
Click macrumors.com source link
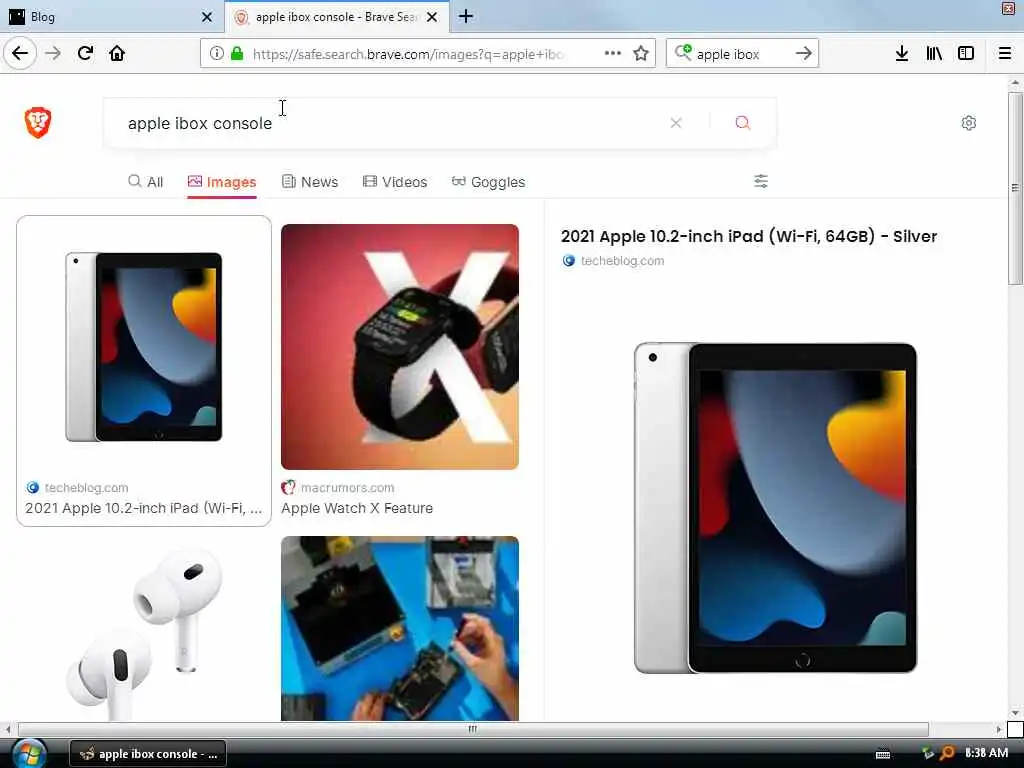[347, 488]
